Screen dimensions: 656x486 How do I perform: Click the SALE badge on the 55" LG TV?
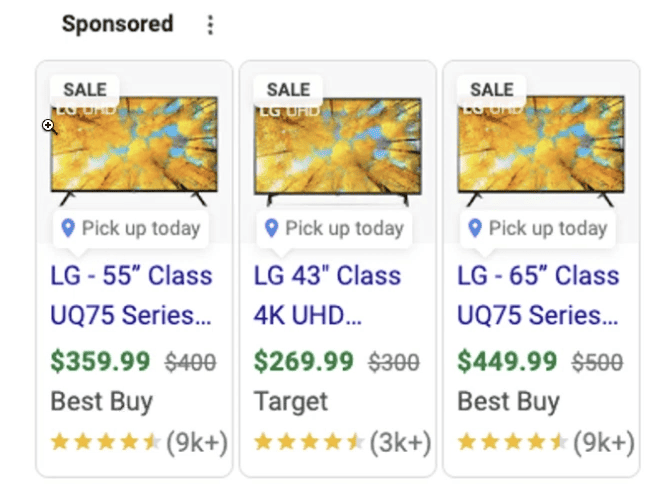coord(85,90)
